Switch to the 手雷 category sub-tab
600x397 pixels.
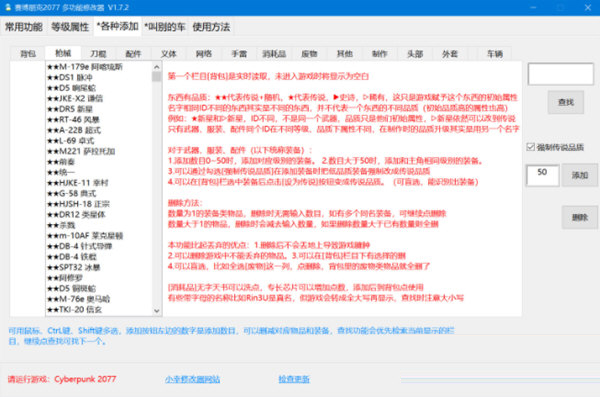pyautogui.click(x=239, y=54)
